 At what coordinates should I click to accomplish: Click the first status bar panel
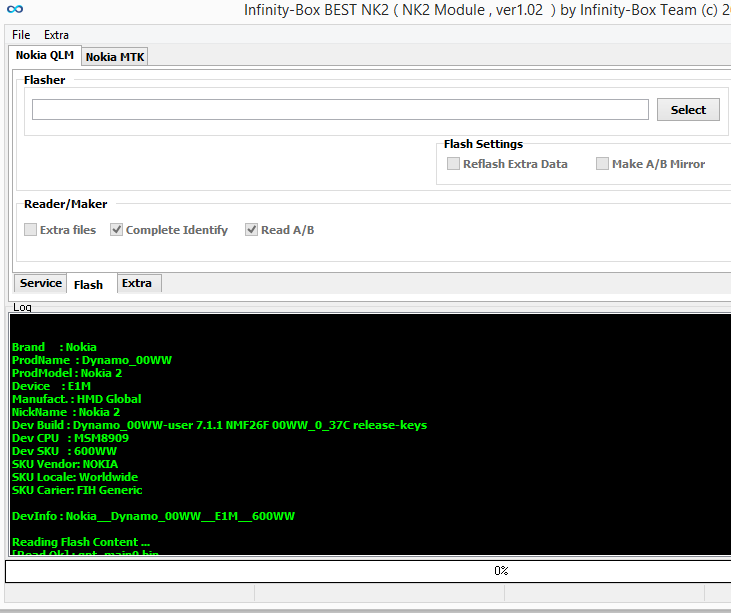pyautogui.click(x=130, y=593)
